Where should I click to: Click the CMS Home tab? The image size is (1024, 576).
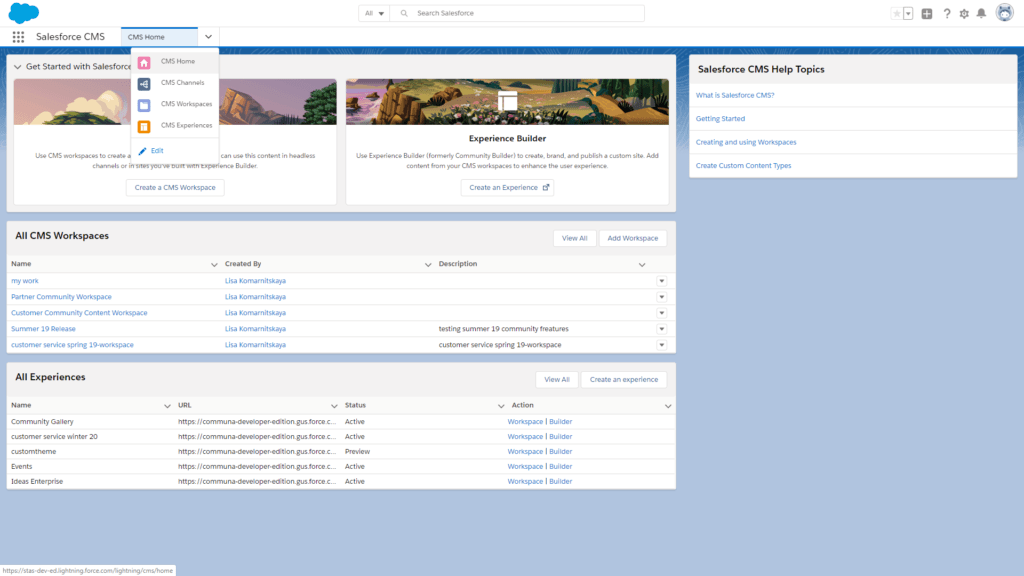pyautogui.click(x=159, y=37)
